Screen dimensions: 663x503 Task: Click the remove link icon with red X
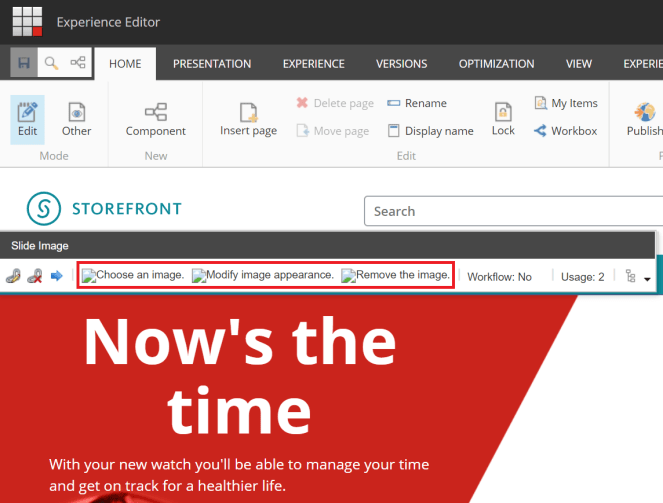(35, 276)
